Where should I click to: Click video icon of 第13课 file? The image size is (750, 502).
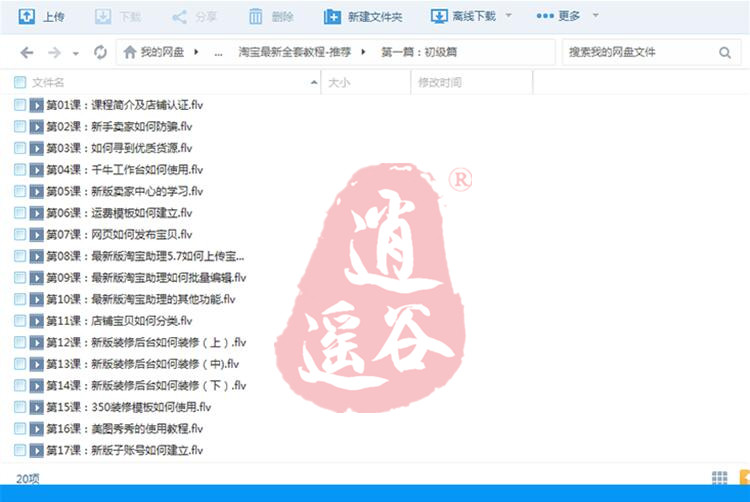[36, 364]
